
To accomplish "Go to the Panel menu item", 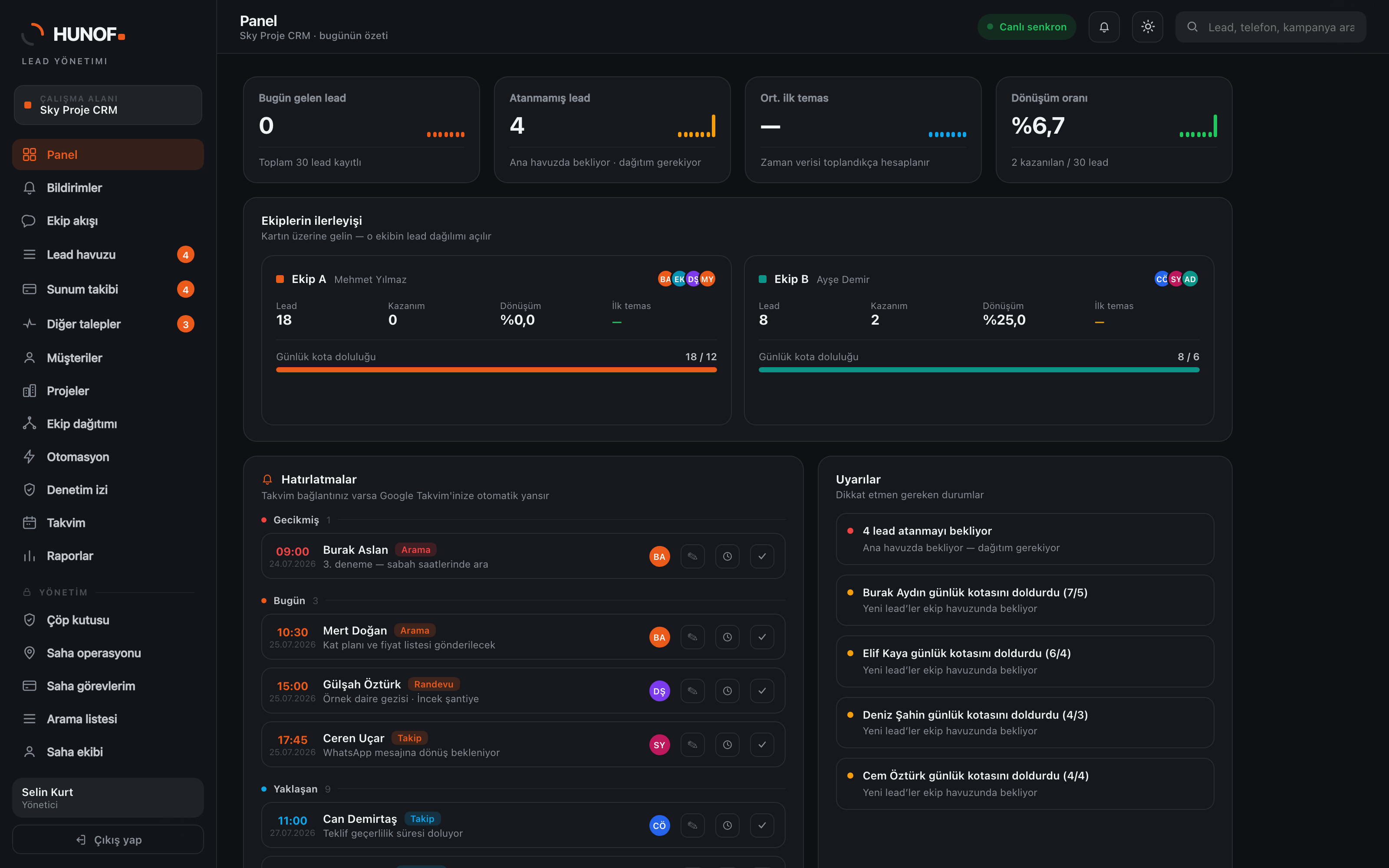I will click(108, 155).
